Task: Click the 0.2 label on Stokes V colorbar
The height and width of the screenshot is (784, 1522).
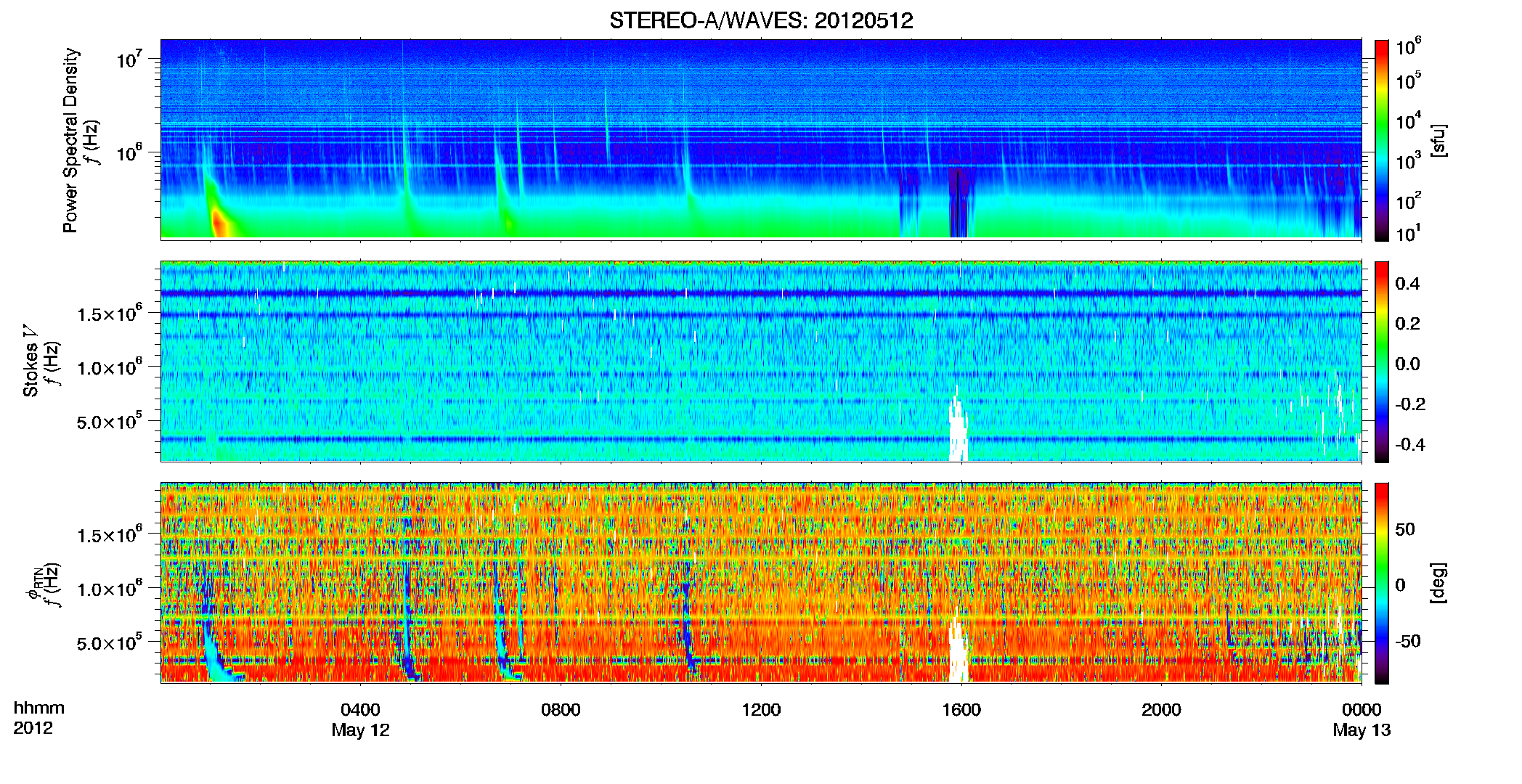Action: [1407, 324]
